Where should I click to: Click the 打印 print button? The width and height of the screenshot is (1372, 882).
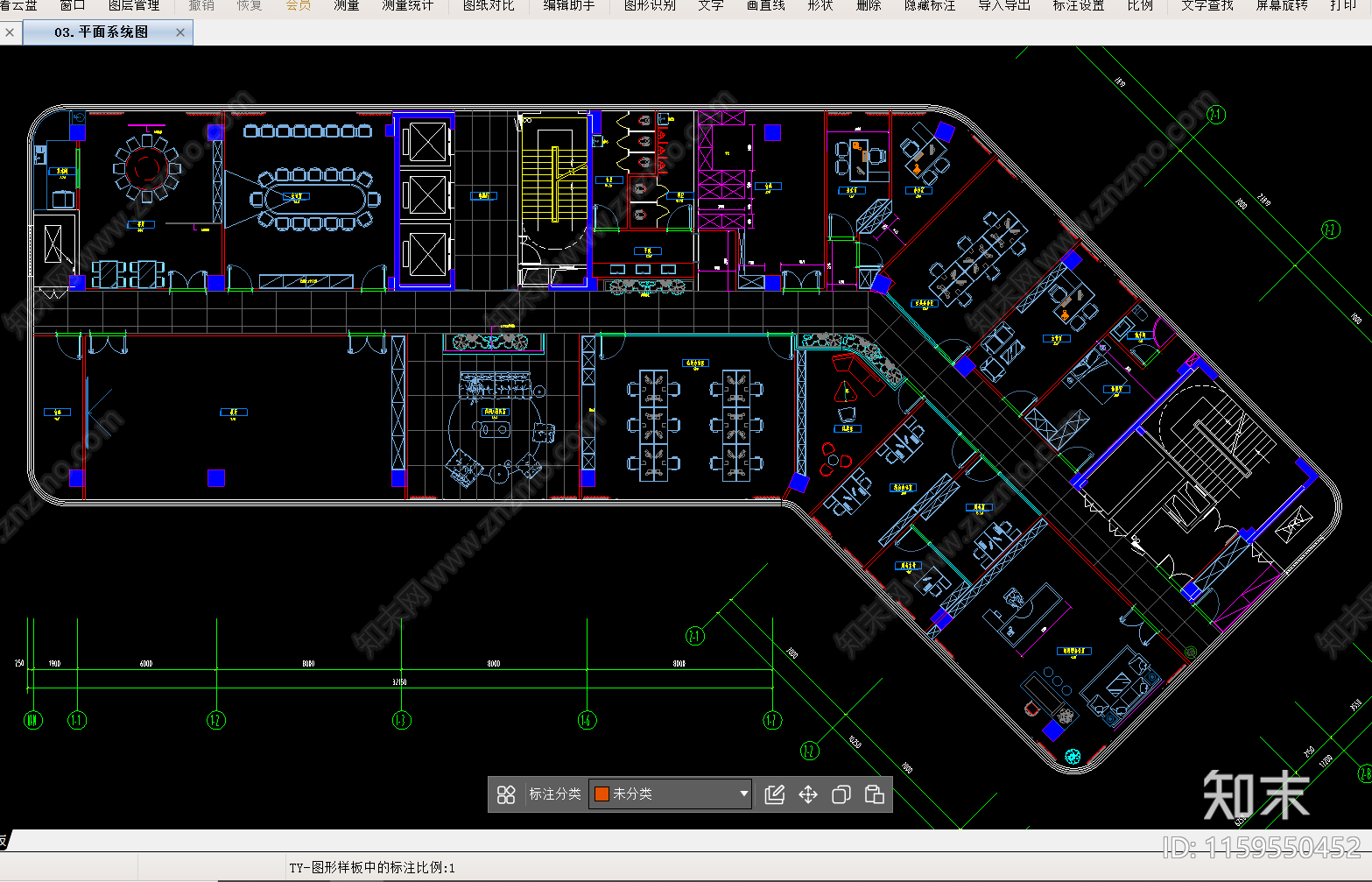(1343, 5)
